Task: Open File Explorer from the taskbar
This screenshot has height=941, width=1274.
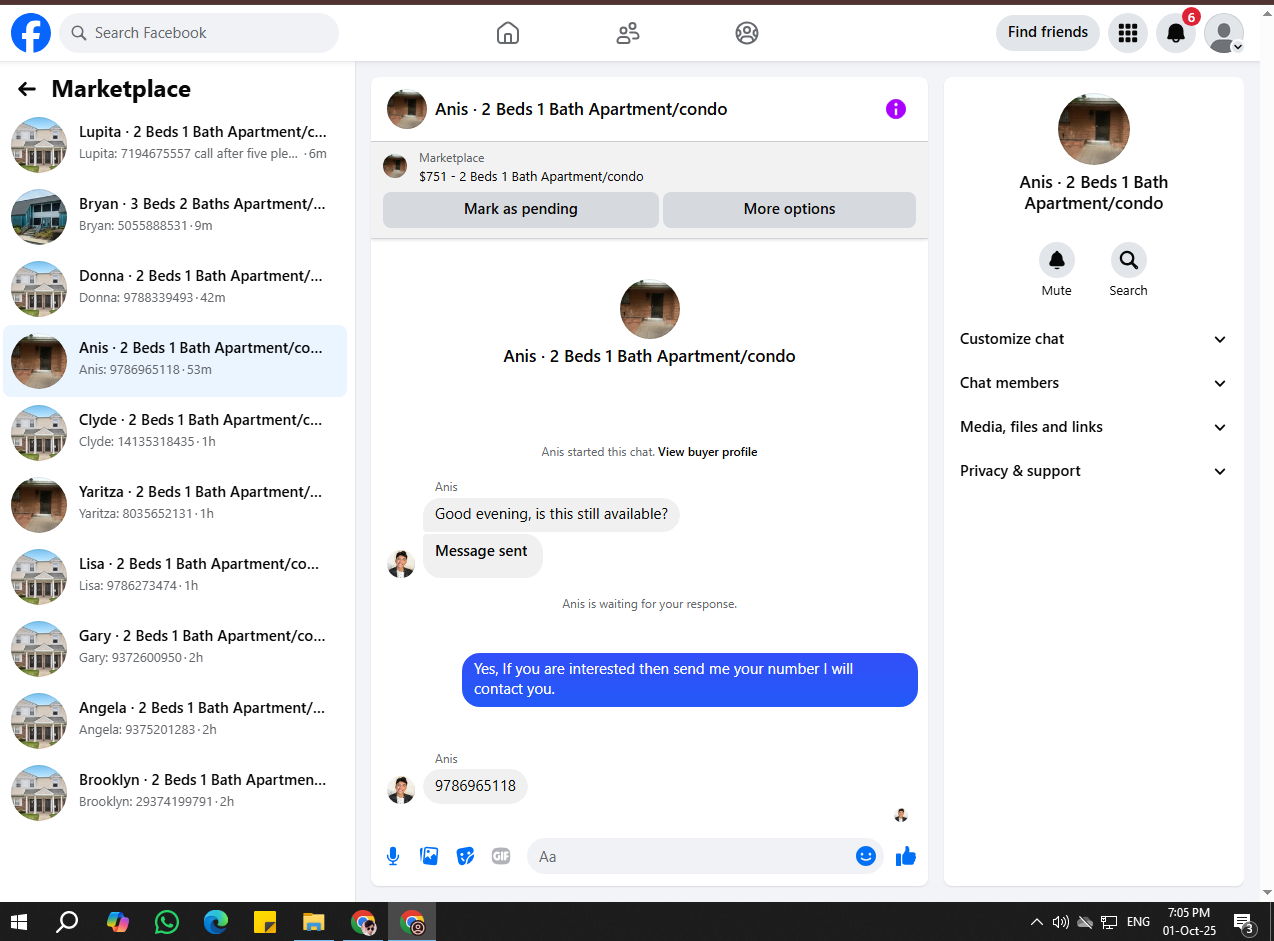Action: pyautogui.click(x=314, y=922)
